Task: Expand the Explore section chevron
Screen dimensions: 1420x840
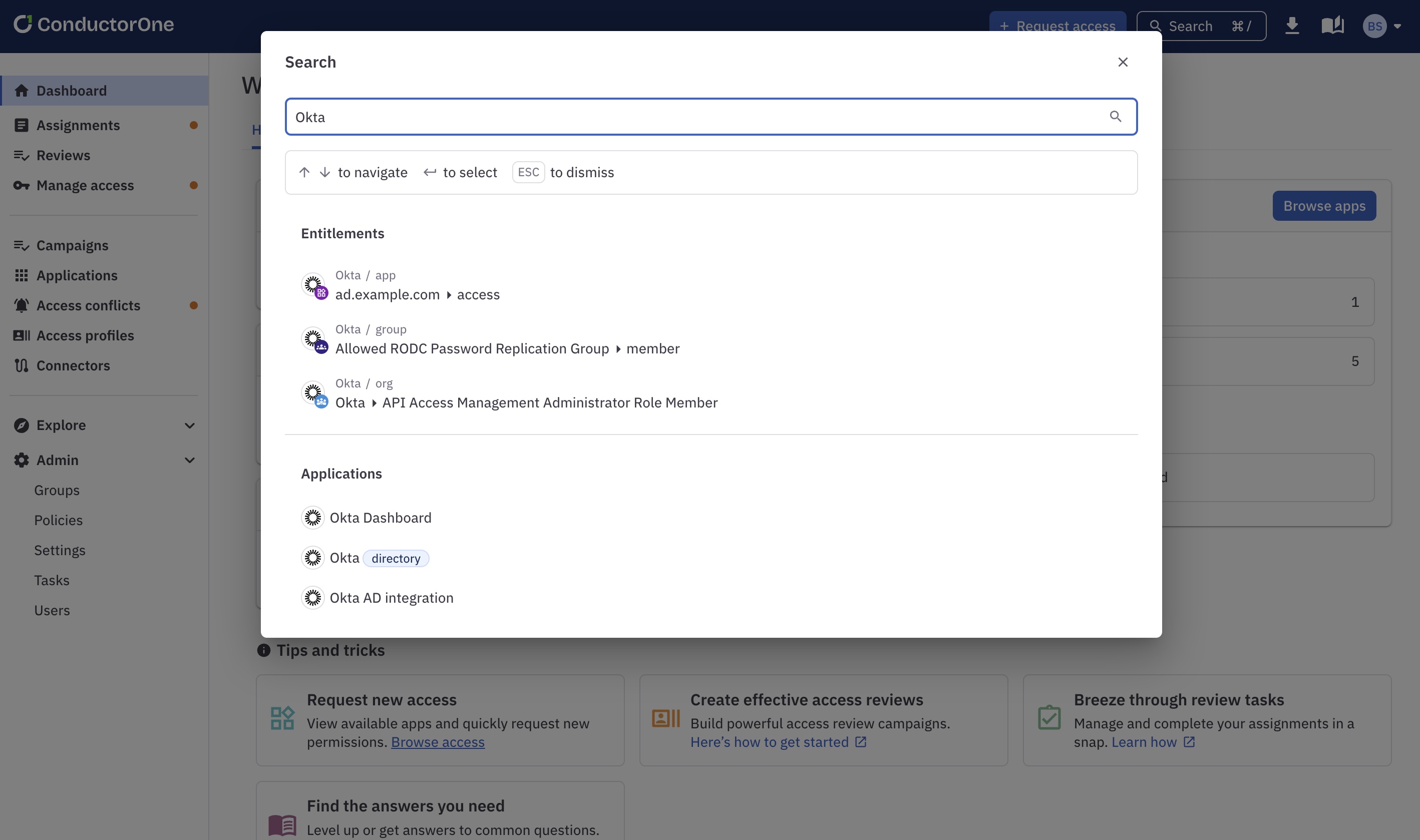Action: [190, 425]
